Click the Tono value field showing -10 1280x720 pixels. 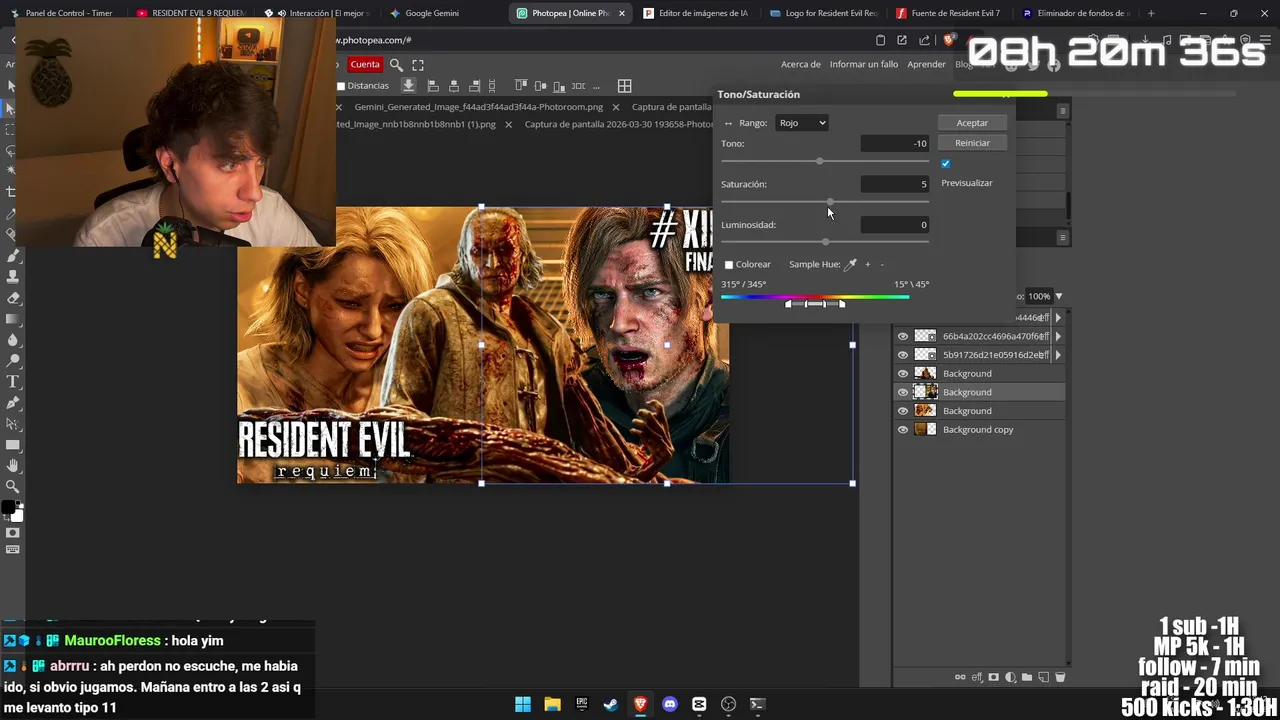895,143
